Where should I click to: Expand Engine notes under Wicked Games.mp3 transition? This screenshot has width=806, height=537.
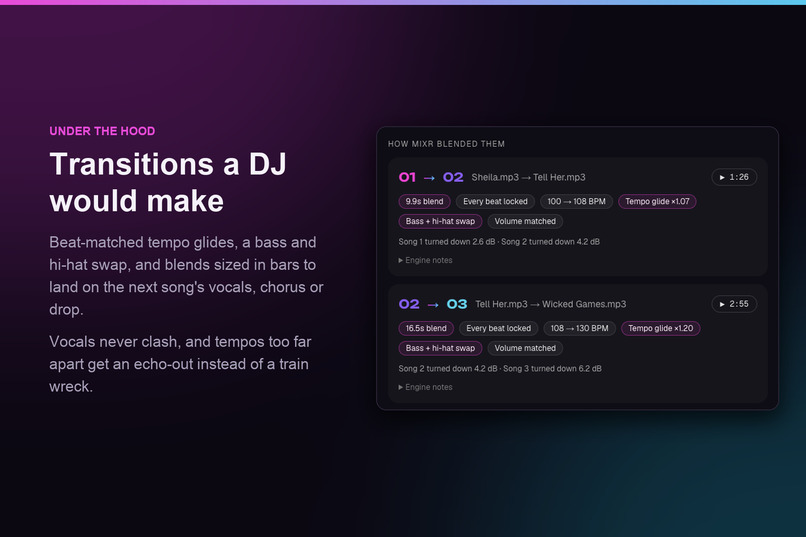click(x=425, y=387)
